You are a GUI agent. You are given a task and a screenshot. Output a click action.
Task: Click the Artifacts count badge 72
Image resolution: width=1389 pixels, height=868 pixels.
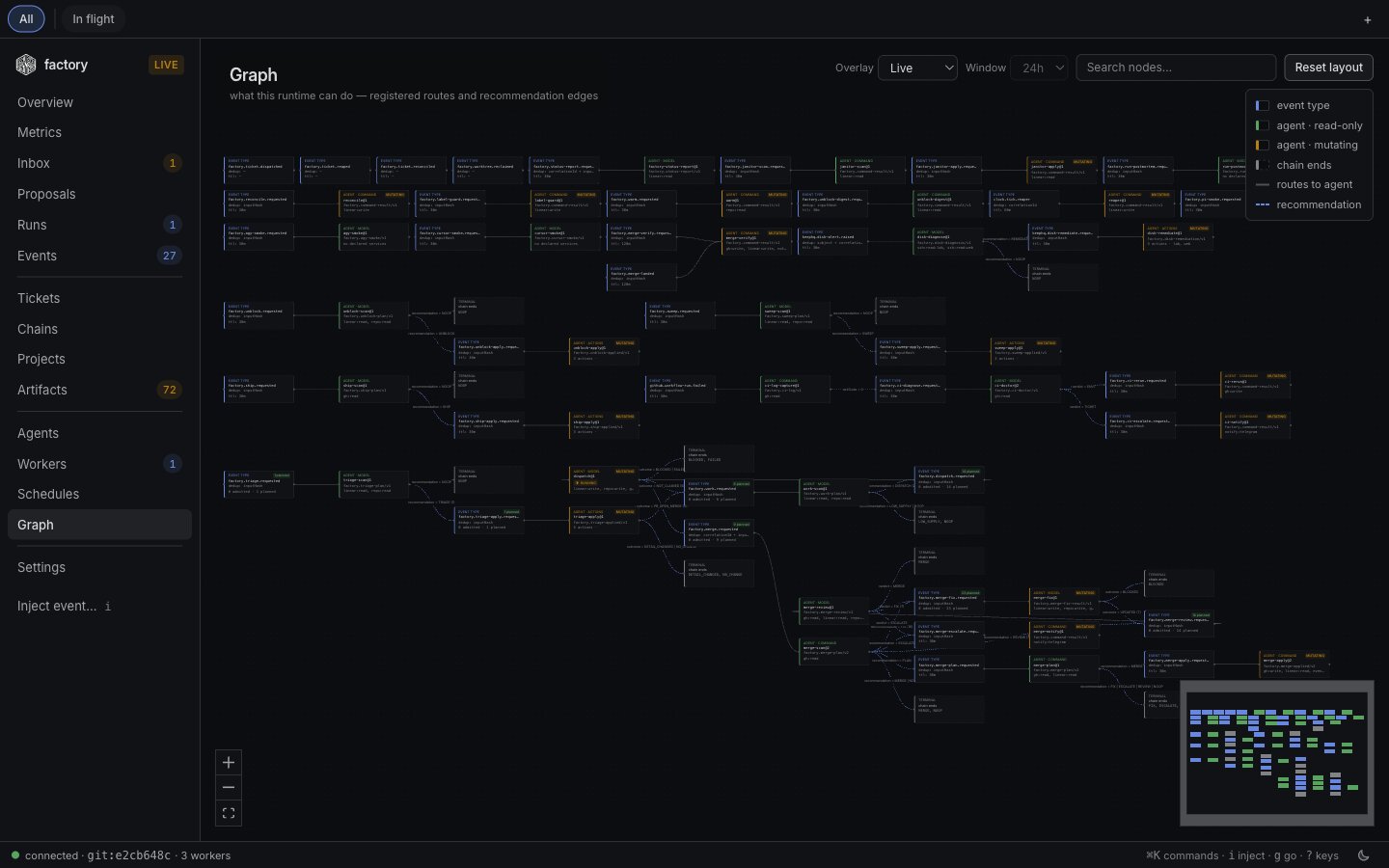pyautogui.click(x=170, y=390)
